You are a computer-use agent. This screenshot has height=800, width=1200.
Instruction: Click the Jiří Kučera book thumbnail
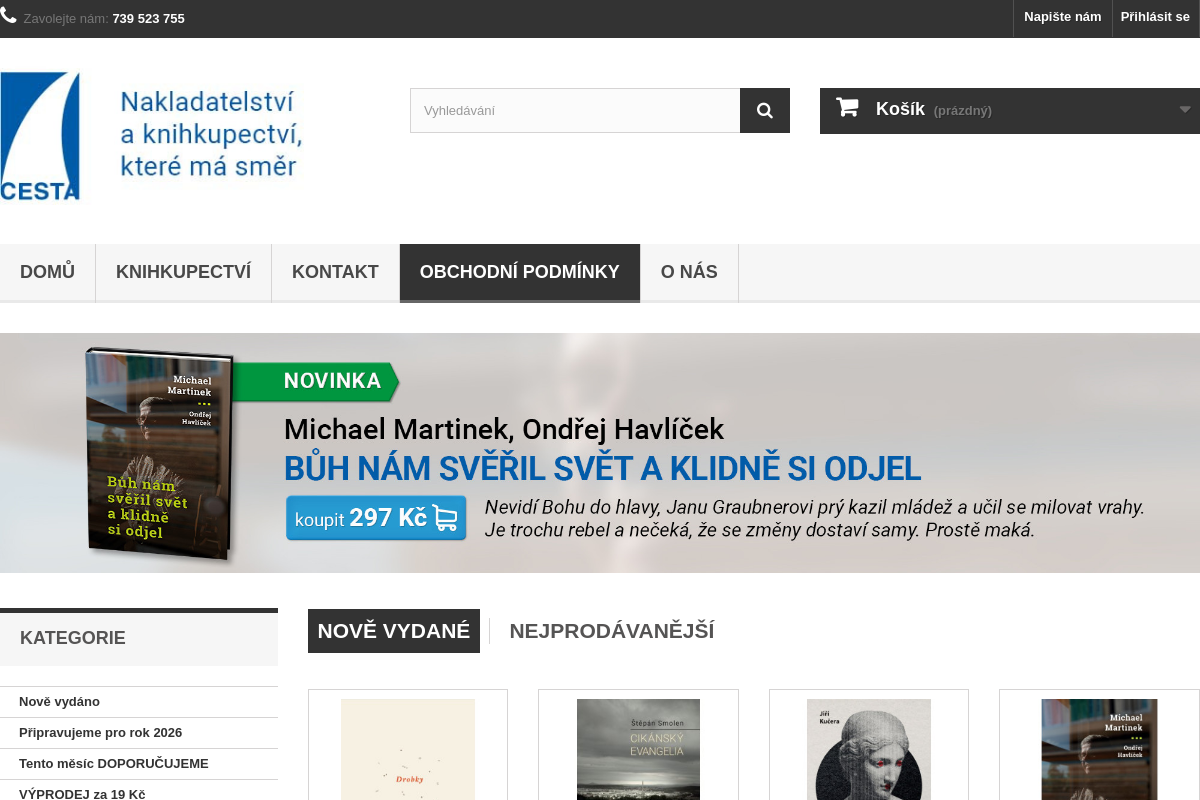869,749
